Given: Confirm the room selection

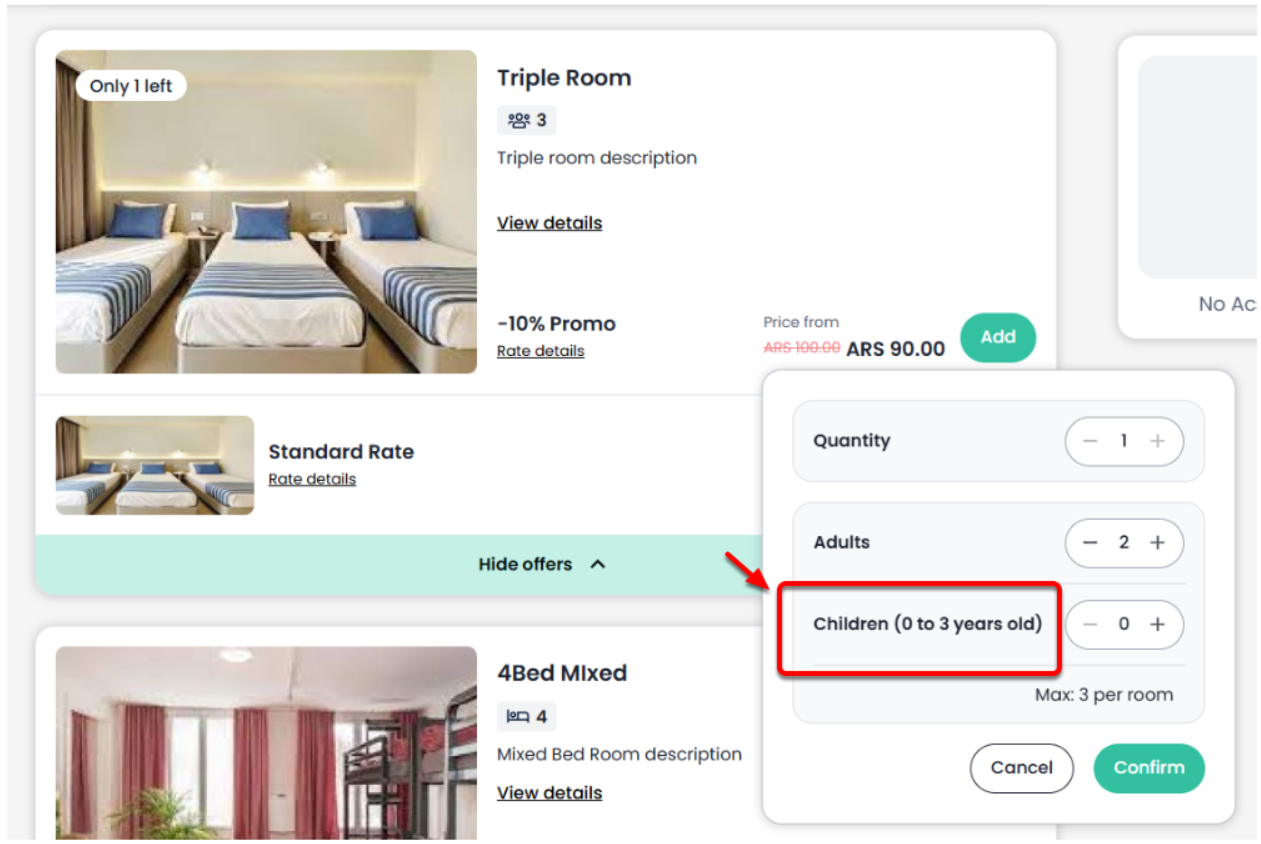Looking at the screenshot, I should 1148,768.
